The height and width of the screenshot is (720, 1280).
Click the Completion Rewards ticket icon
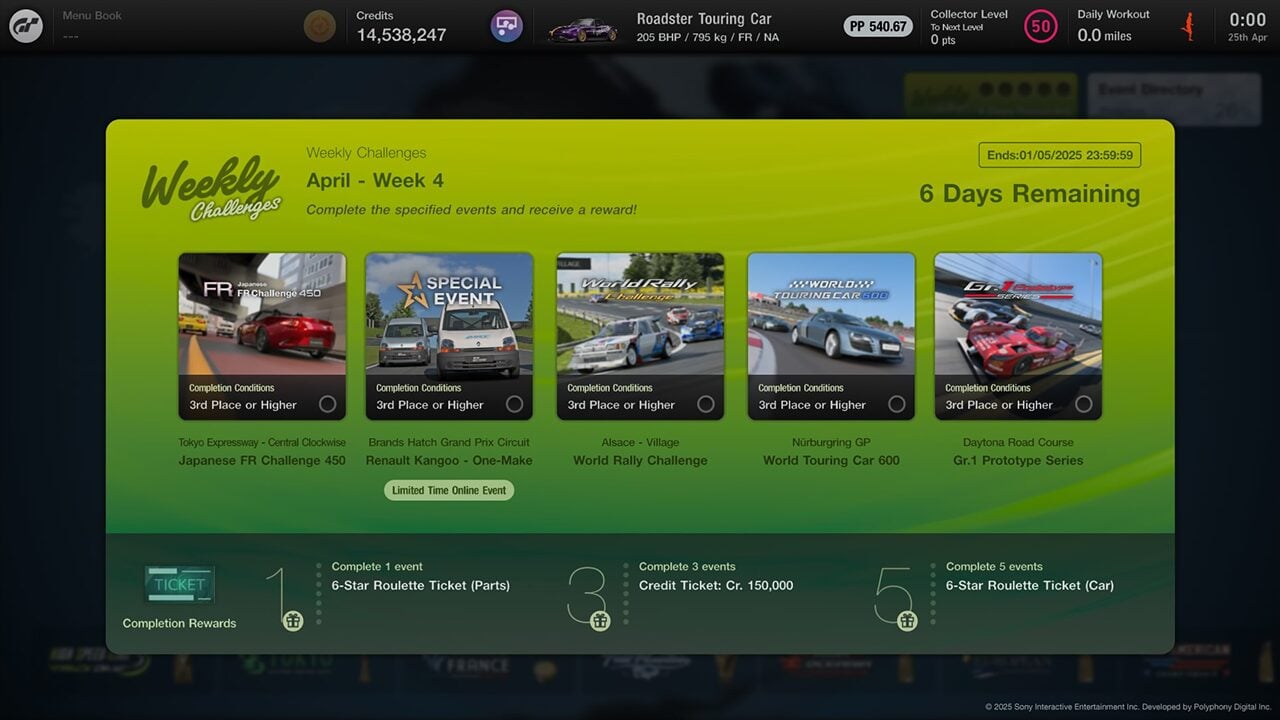tap(179, 585)
